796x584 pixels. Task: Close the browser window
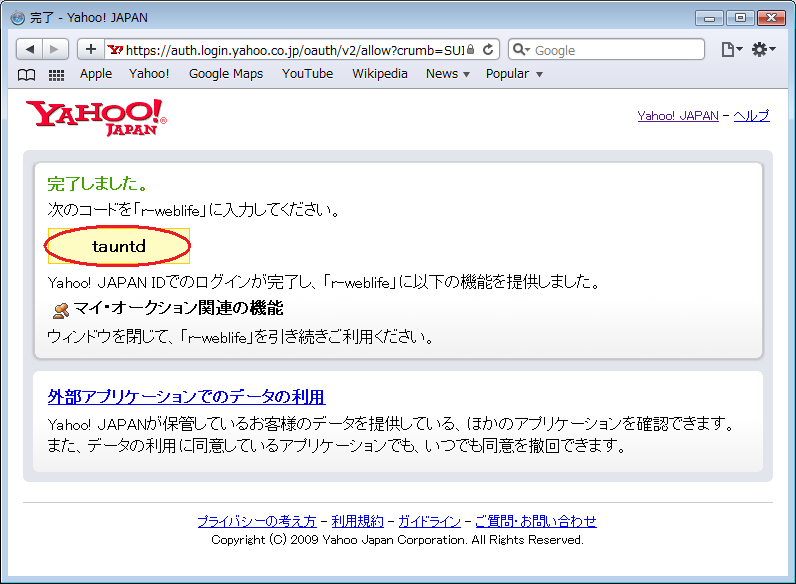[771, 18]
